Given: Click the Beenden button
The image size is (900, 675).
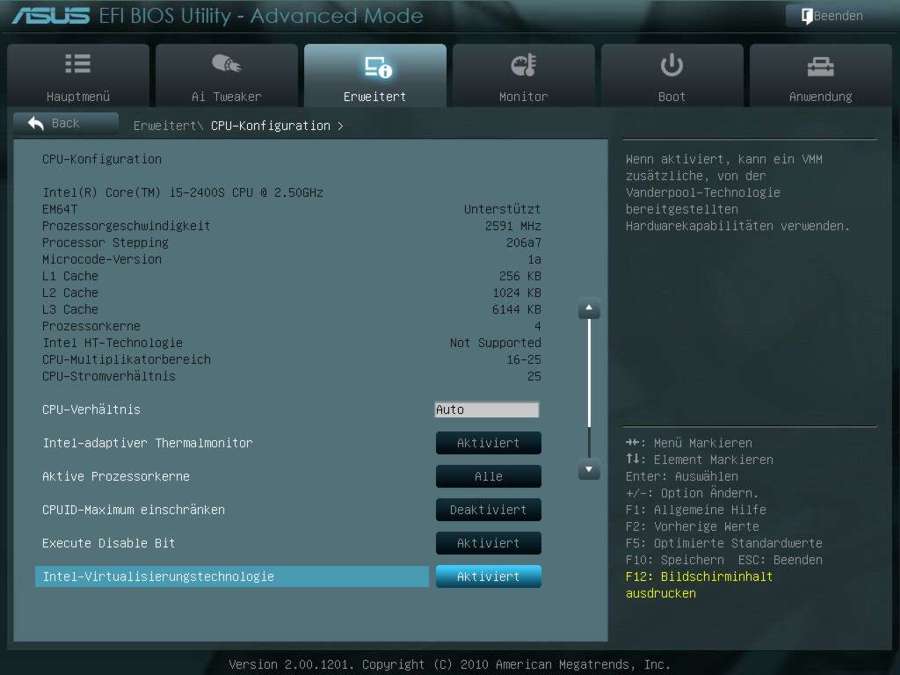Looking at the screenshot, I should pos(837,16).
